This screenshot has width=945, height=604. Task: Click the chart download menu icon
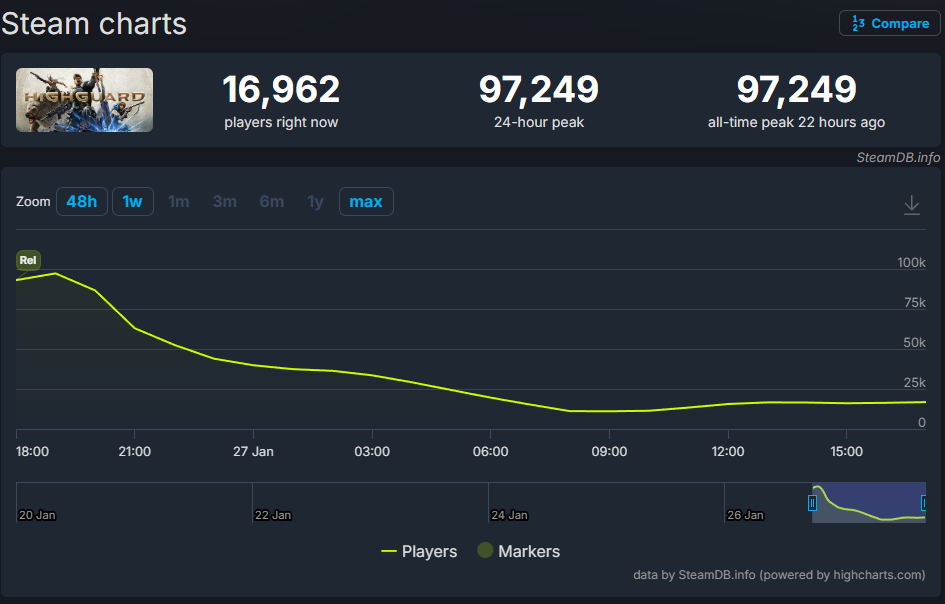[911, 204]
